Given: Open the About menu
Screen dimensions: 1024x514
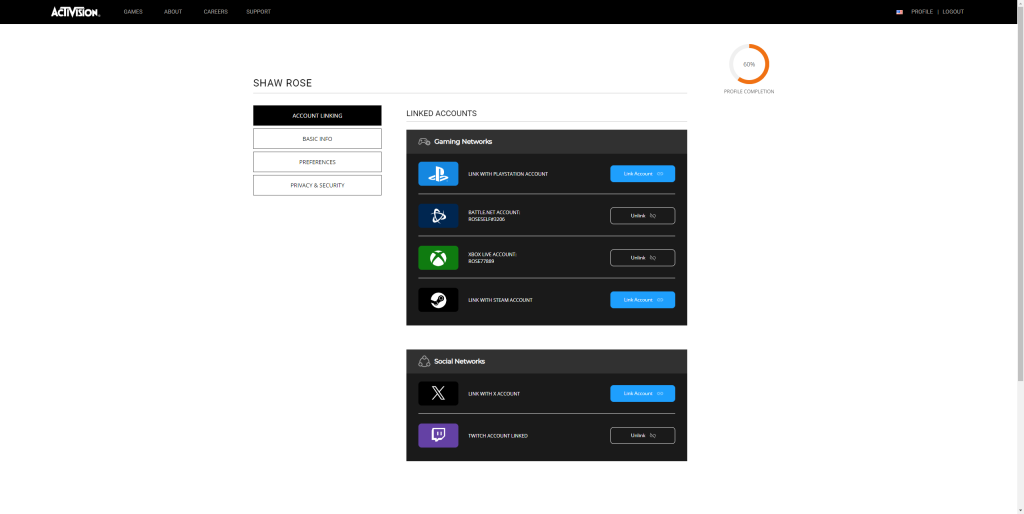Looking at the screenshot, I should 173,12.
